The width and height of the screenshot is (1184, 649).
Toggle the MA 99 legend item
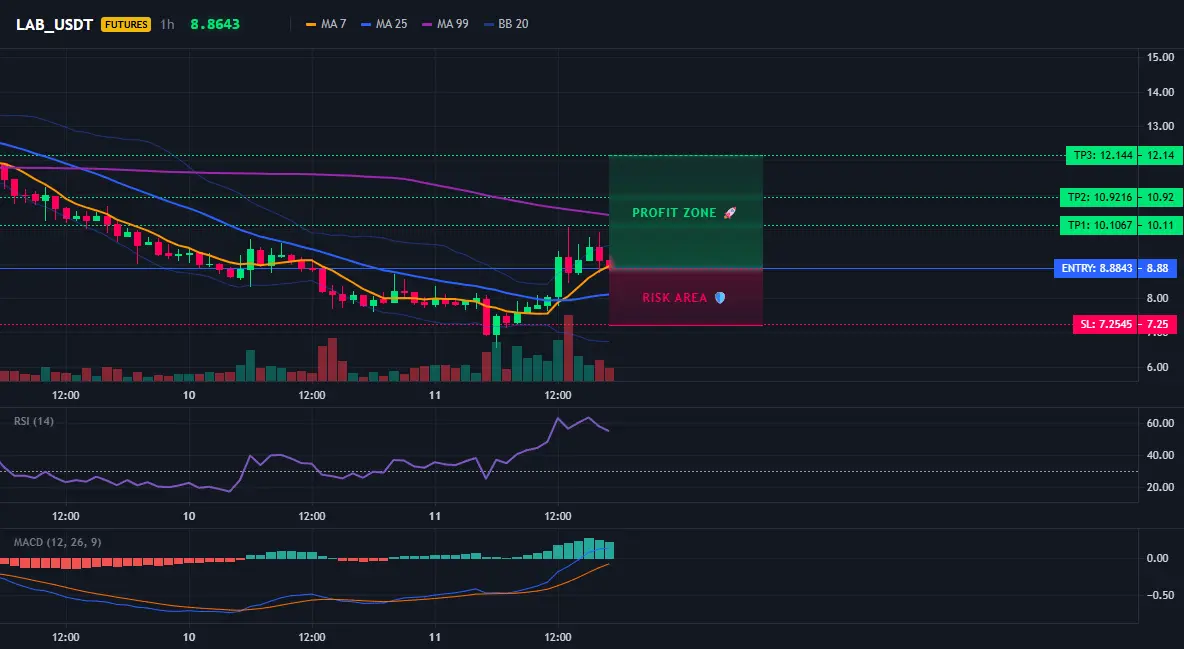(446, 24)
